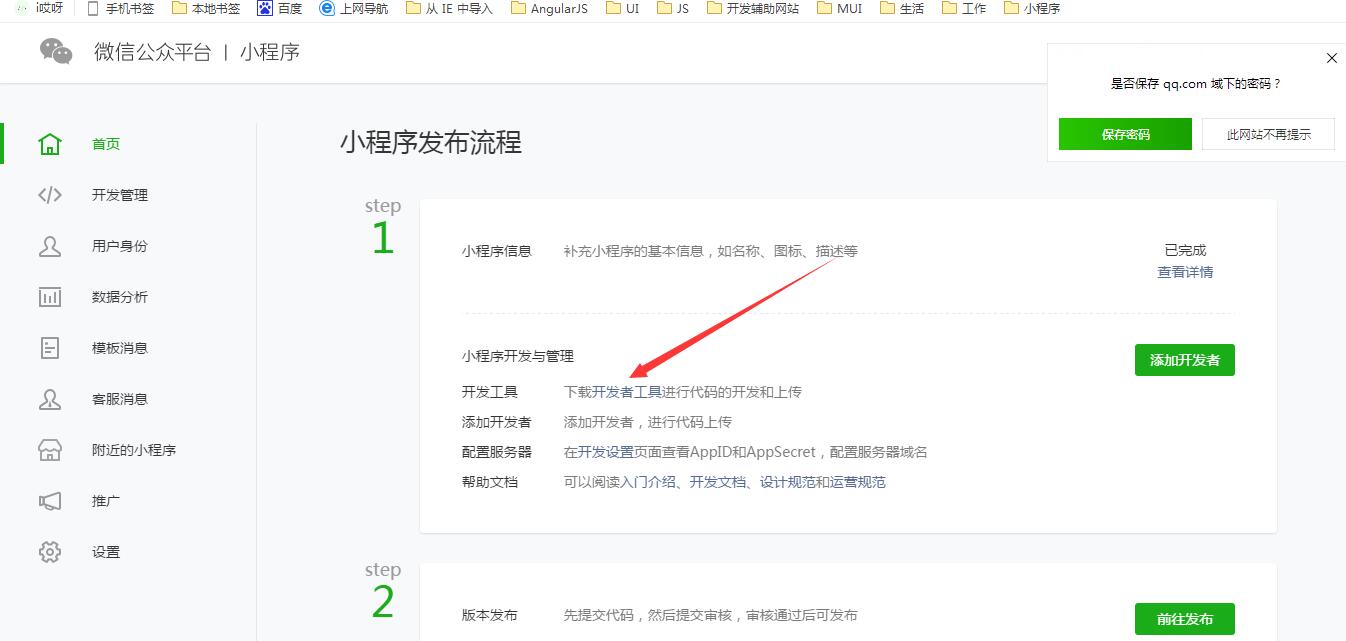Click the document icon for 模板消息
The image size is (1346, 641).
(50, 348)
